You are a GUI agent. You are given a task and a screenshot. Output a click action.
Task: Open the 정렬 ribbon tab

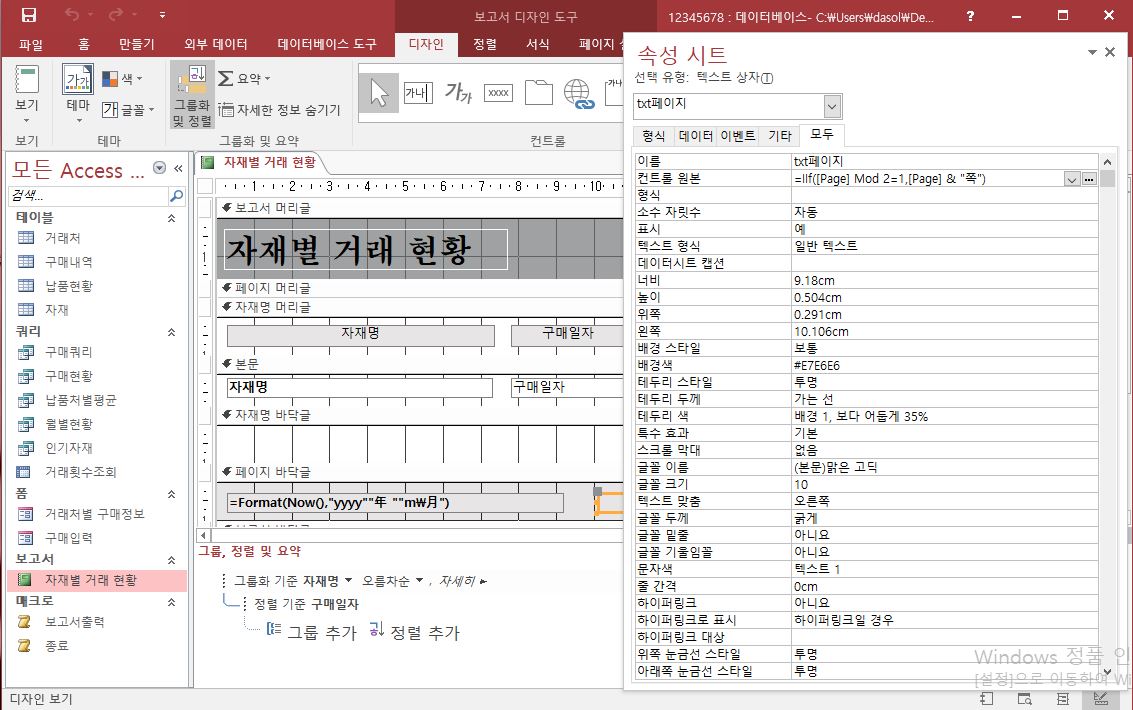pyautogui.click(x=484, y=44)
